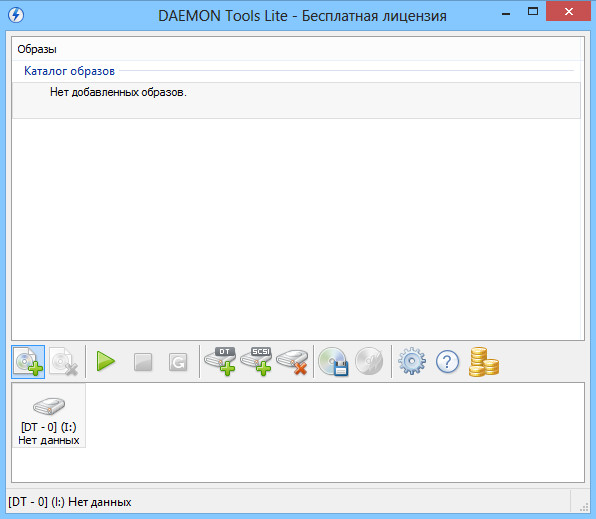Screen dimensions: 596x519
Task: Click the Каталог образов section label
Action: point(69,71)
